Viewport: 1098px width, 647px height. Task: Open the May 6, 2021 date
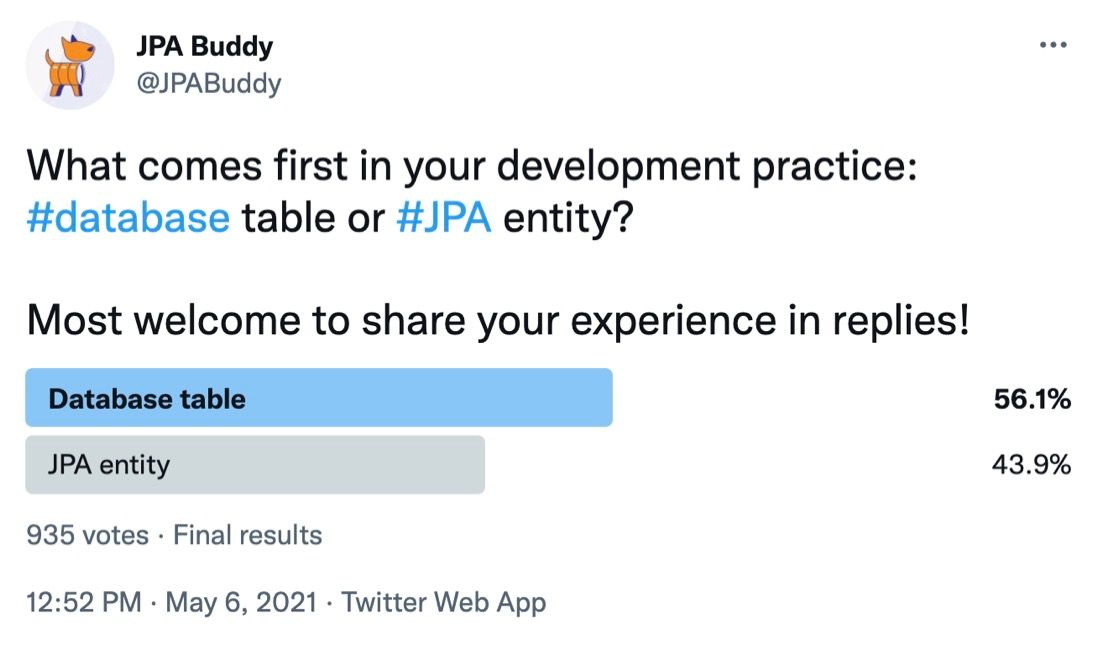(242, 602)
